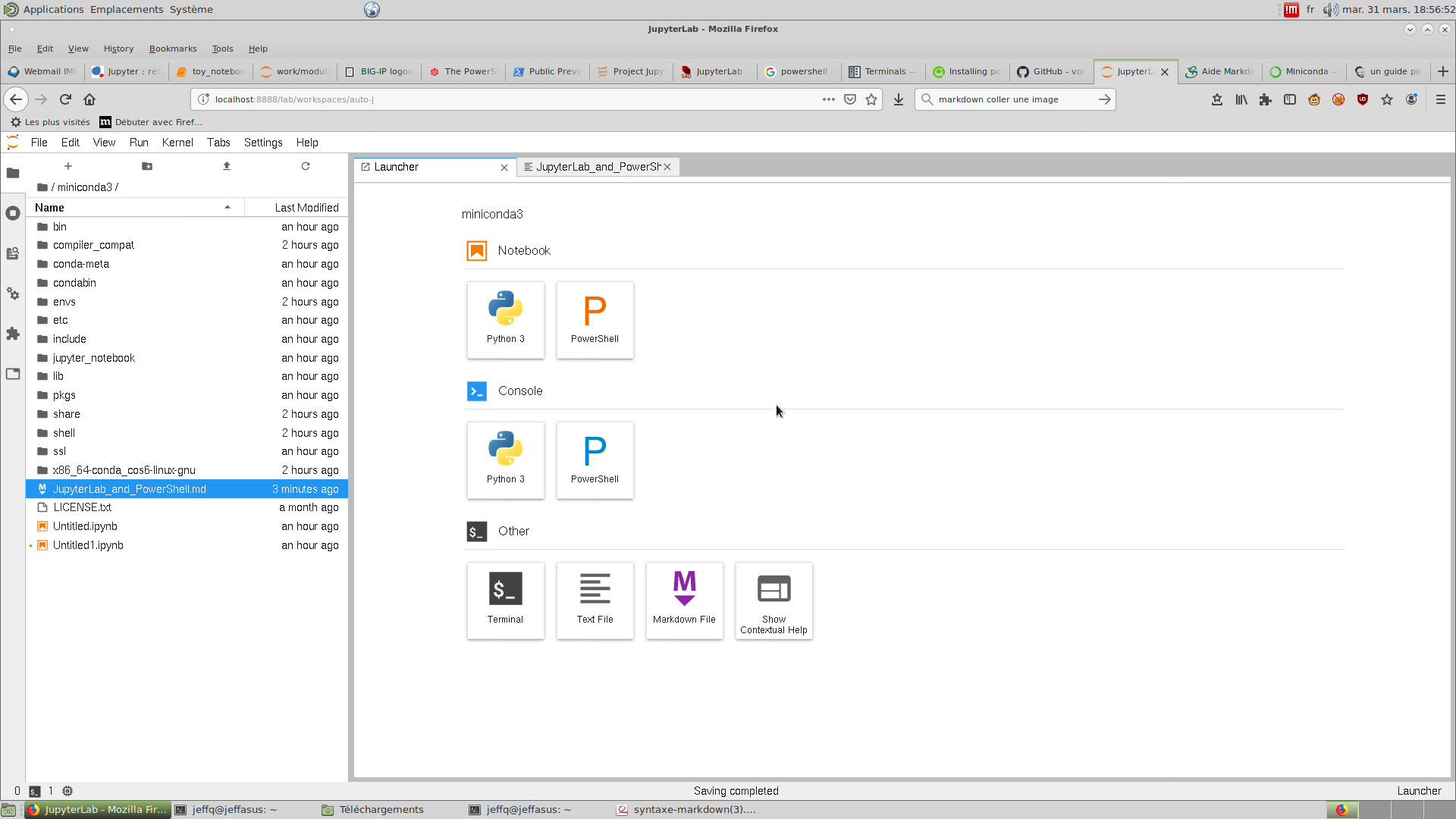Toggle the File Browser sidebar
Viewport: 1456px width, 819px height.
[x=13, y=174]
